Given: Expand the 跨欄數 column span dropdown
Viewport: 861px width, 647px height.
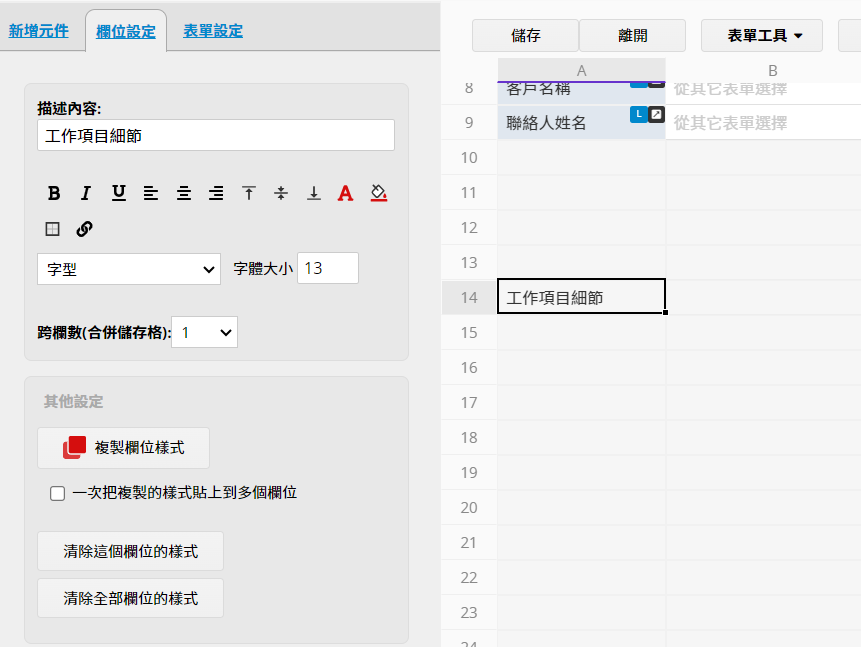Looking at the screenshot, I should coord(205,332).
